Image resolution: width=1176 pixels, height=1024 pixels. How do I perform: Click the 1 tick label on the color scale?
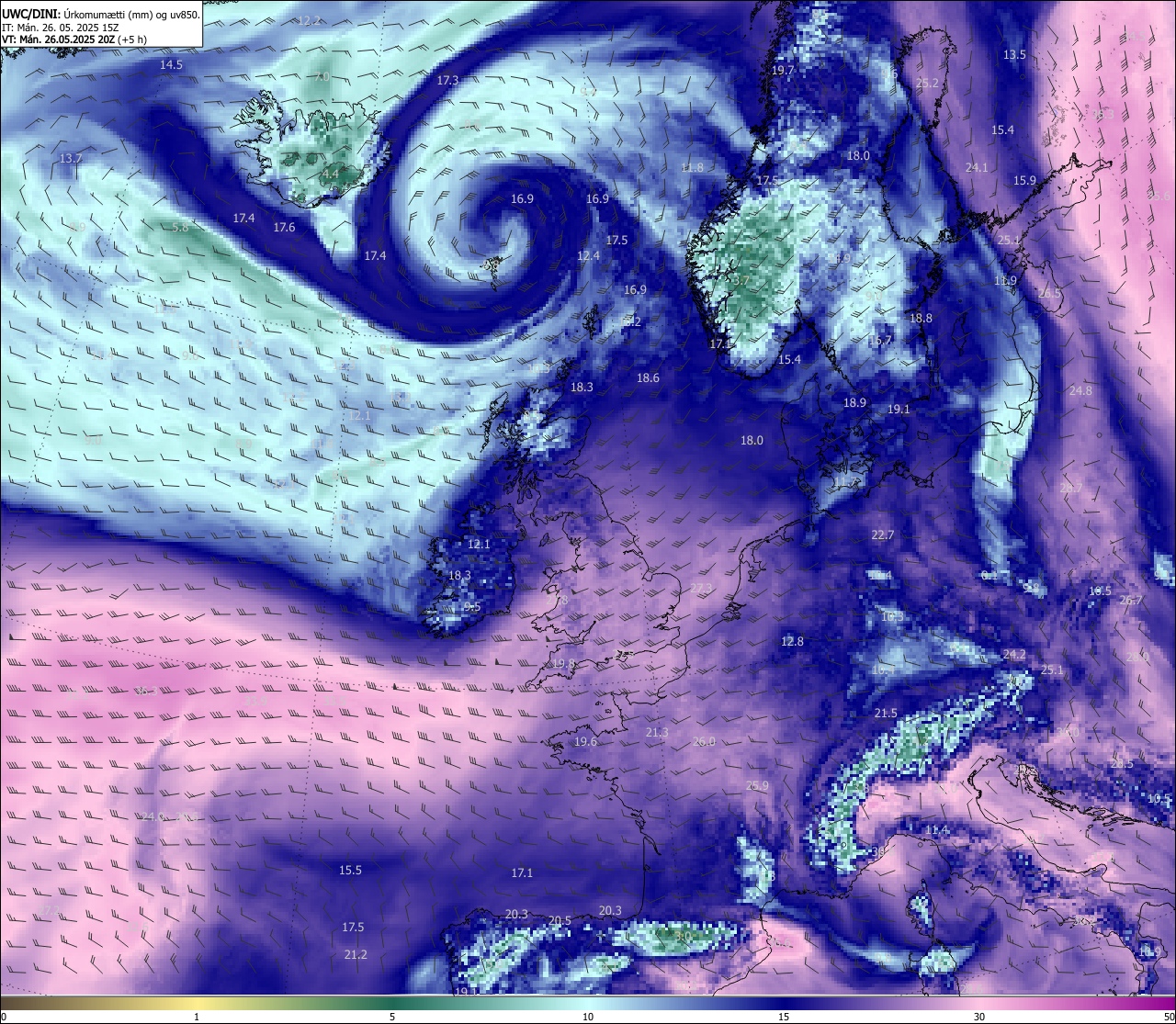tap(197, 1017)
